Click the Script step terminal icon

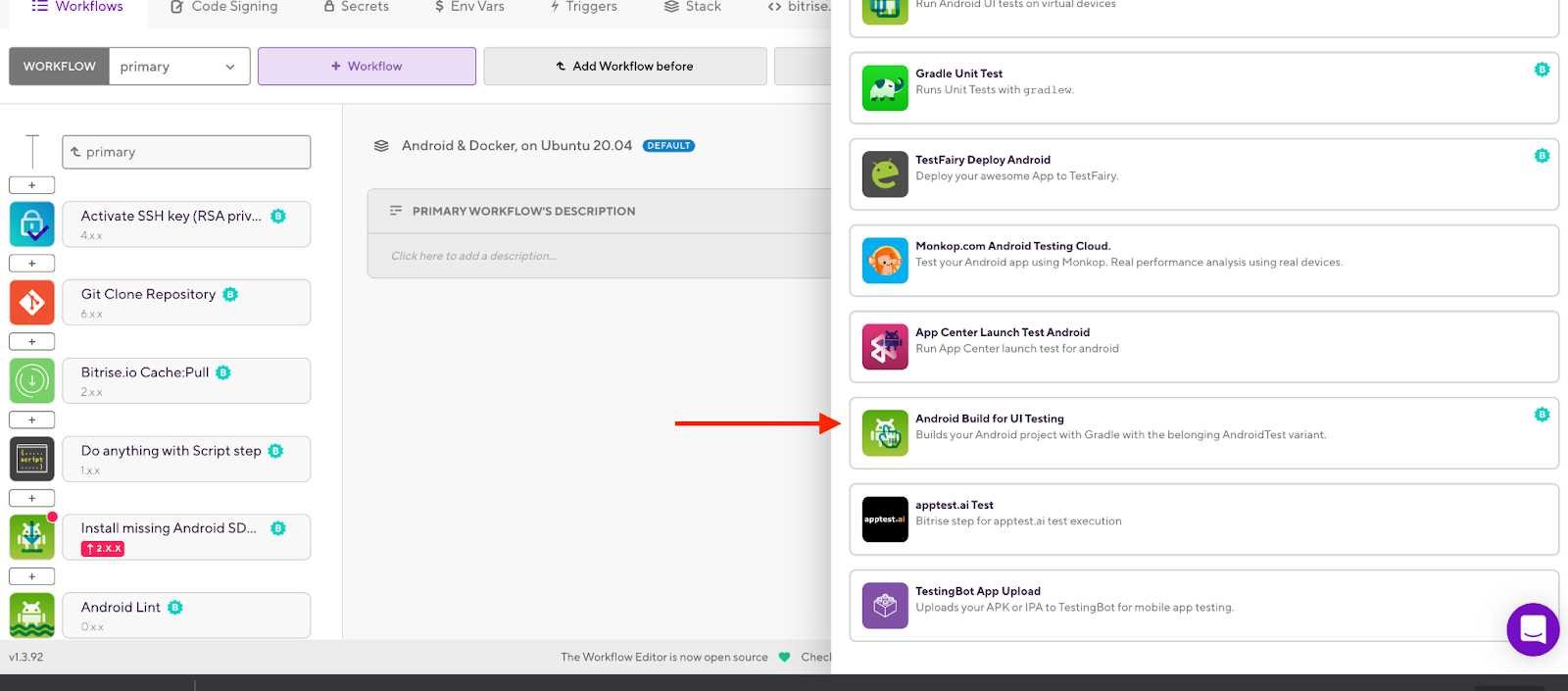32,459
